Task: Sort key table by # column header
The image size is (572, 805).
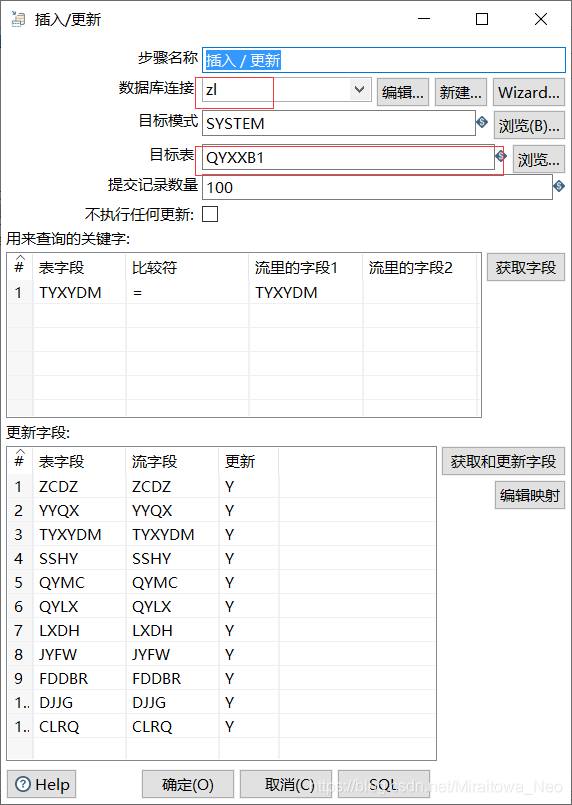Action: point(20,266)
